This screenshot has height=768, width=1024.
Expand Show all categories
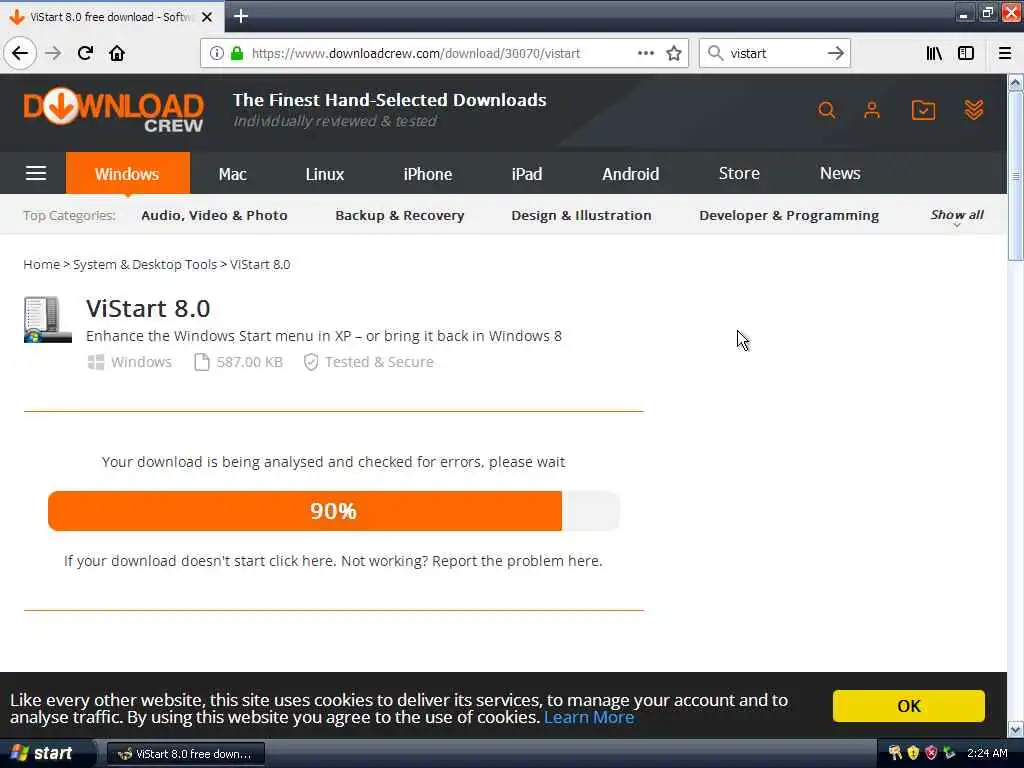click(x=957, y=216)
